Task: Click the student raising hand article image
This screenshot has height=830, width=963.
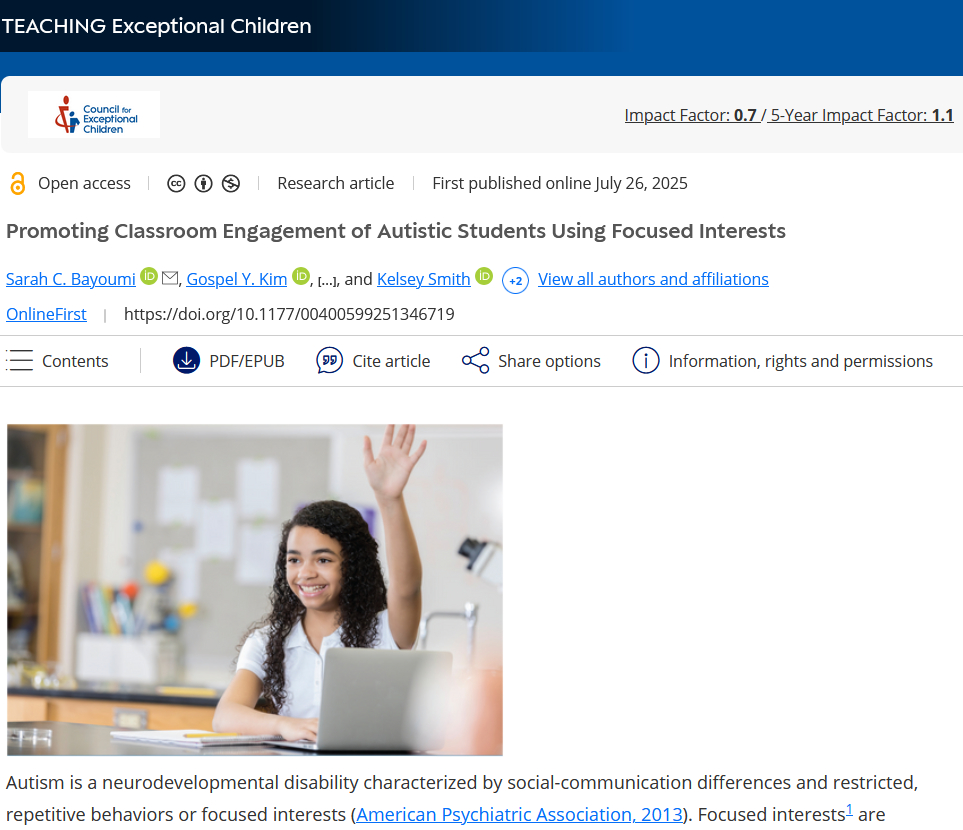Action: pyautogui.click(x=255, y=589)
